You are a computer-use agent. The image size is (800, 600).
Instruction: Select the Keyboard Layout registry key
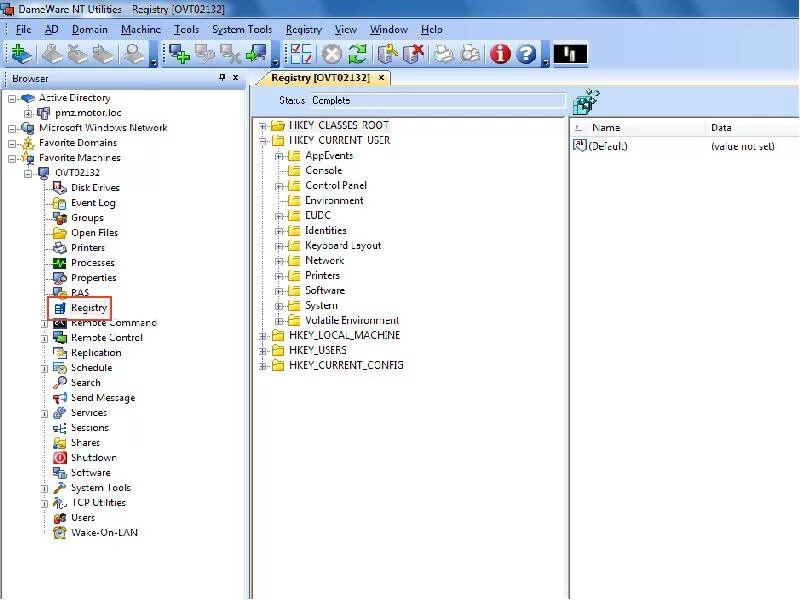click(x=343, y=245)
